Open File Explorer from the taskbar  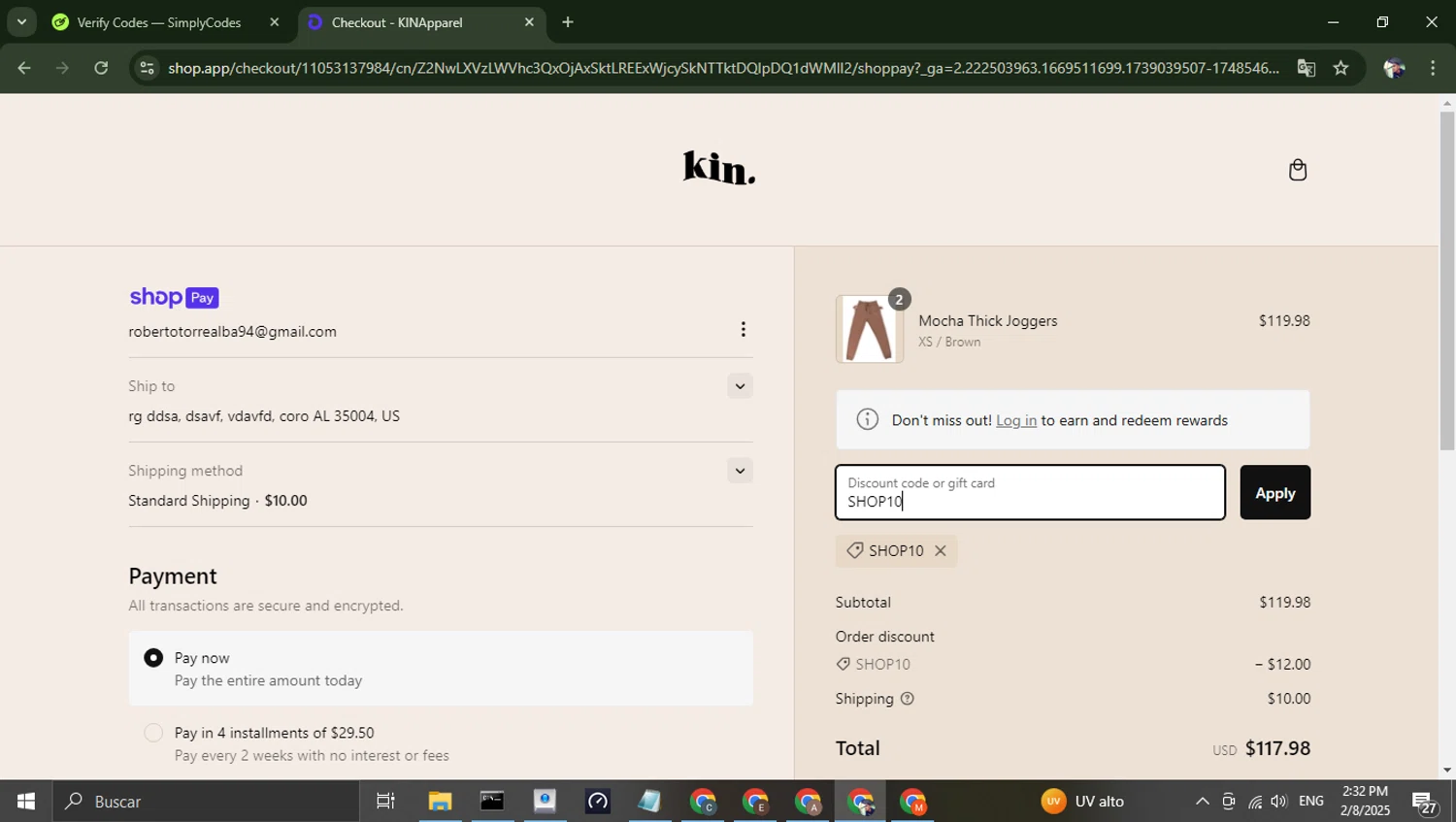(x=440, y=802)
